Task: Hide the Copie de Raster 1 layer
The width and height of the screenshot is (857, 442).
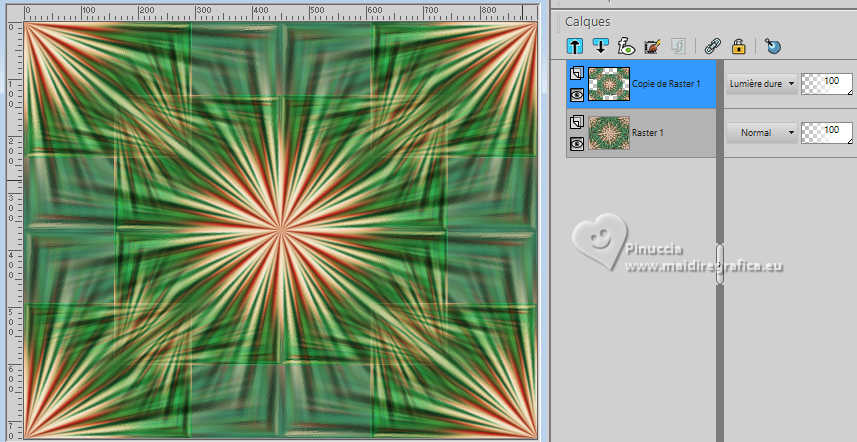Action: 577,95
